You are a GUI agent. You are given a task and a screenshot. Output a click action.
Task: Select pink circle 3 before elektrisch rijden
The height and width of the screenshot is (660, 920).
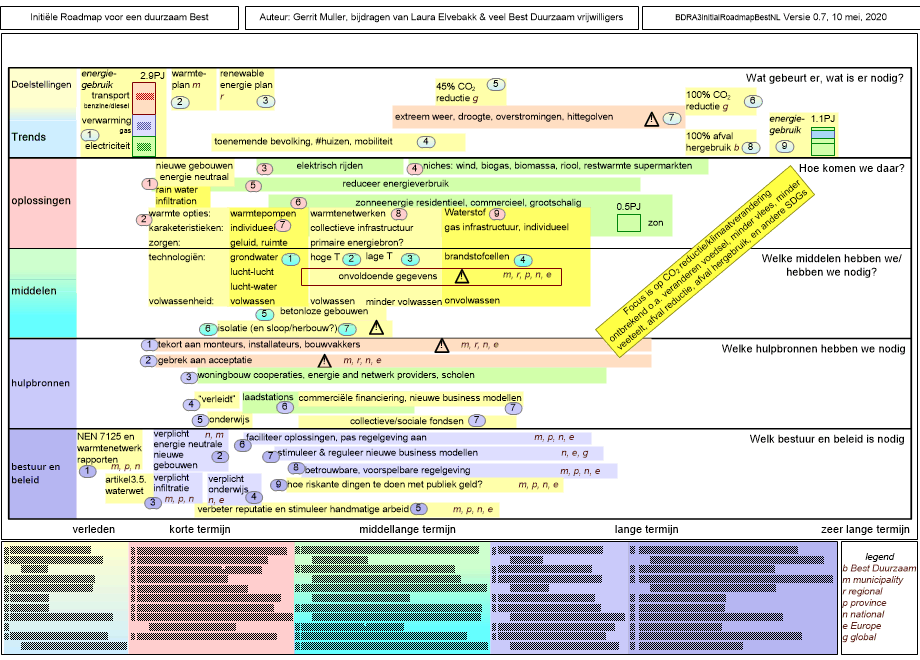pyautogui.click(x=265, y=168)
